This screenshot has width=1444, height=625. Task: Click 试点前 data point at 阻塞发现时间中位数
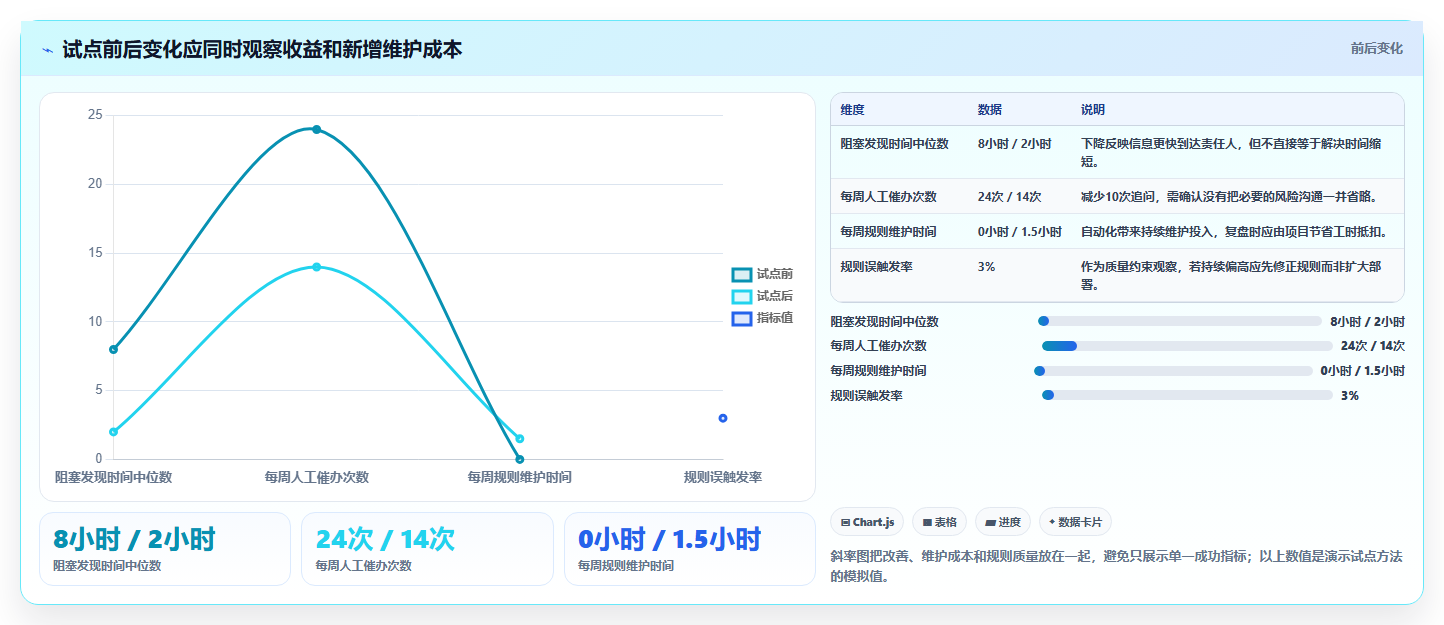[114, 349]
